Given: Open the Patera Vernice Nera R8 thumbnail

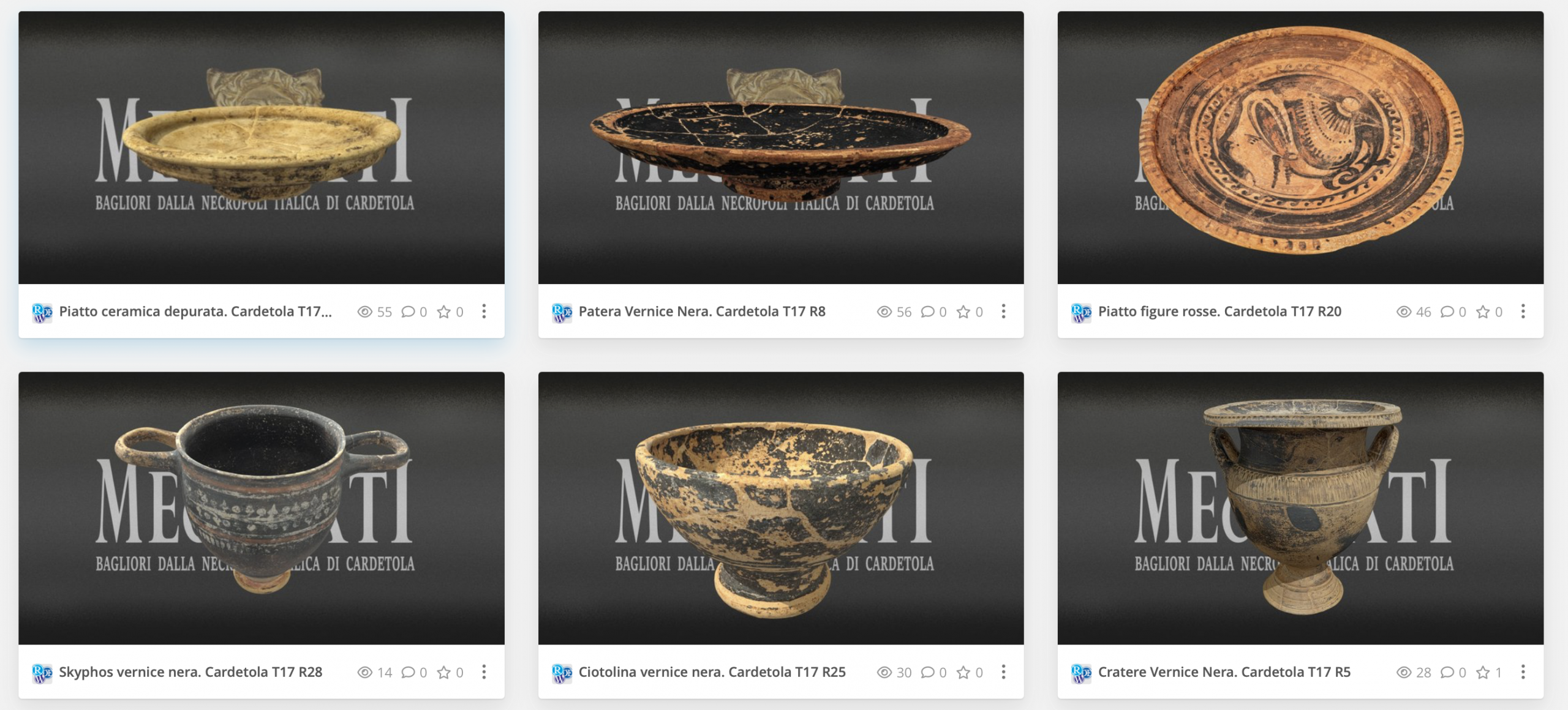Looking at the screenshot, I should tap(781, 148).
